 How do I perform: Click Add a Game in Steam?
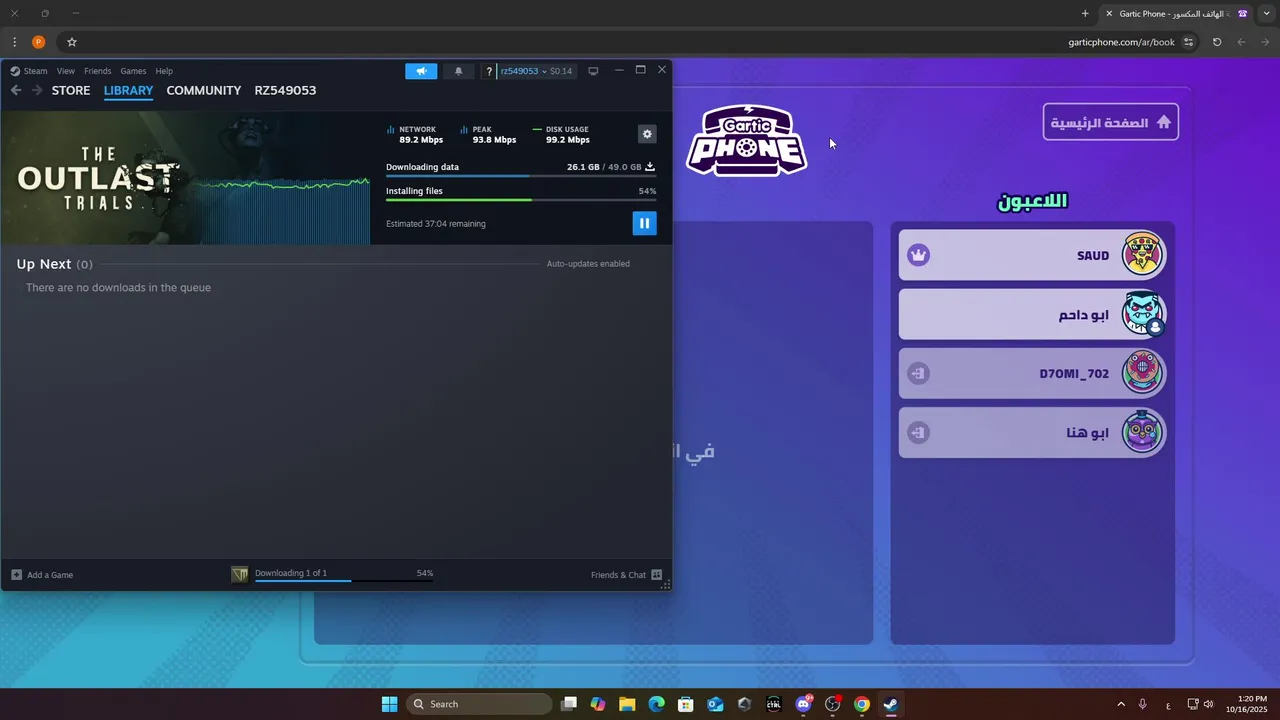pos(42,575)
